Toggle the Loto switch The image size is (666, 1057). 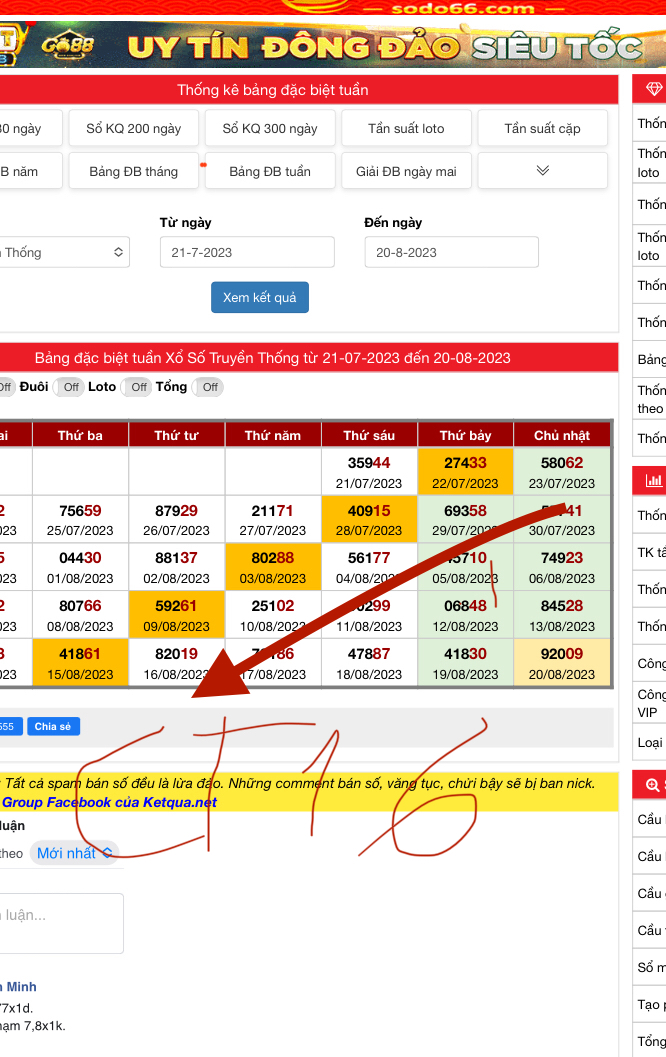pyautogui.click(x=138, y=387)
